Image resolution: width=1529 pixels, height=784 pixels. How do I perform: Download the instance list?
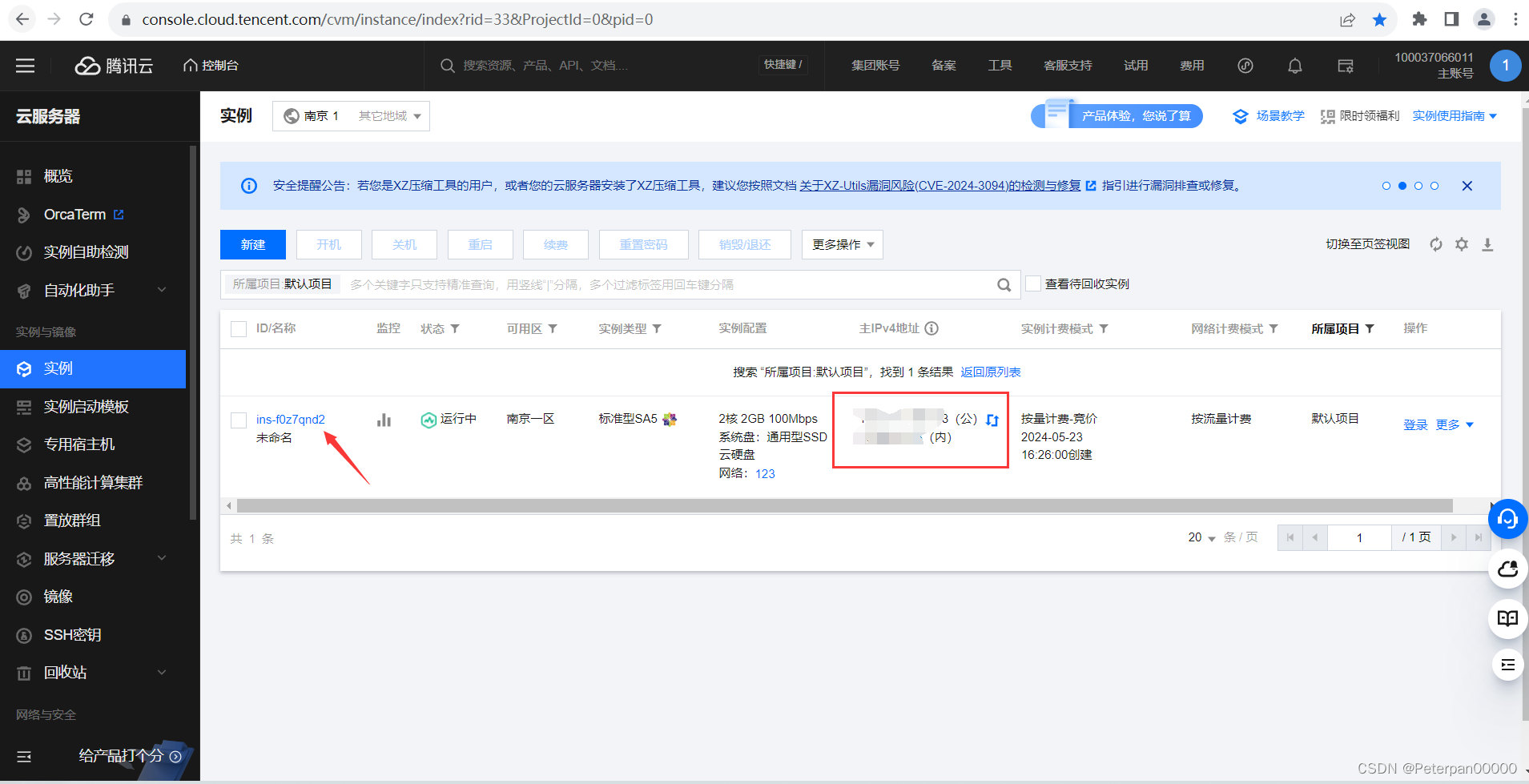(x=1487, y=244)
